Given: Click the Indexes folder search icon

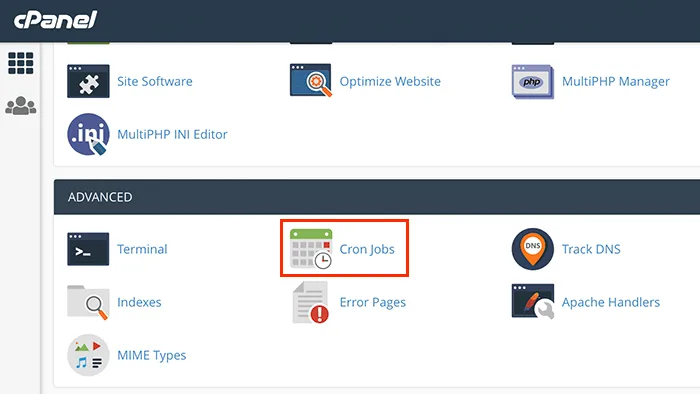Looking at the screenshot, I should 88,302.
